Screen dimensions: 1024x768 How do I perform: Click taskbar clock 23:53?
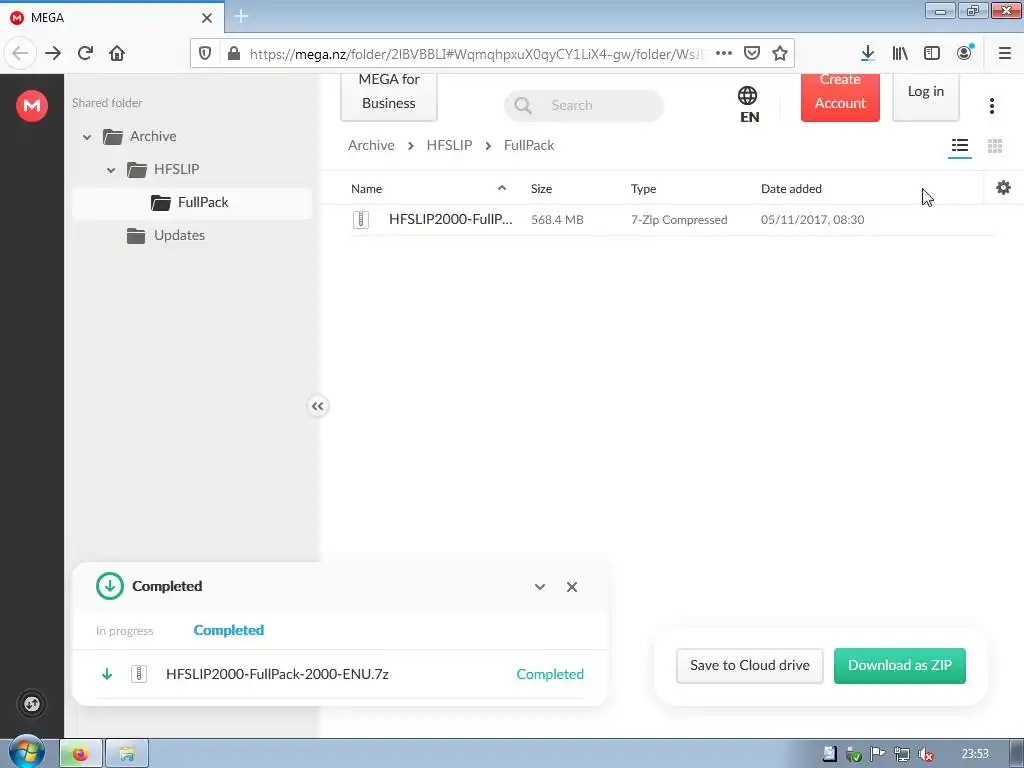975,754
